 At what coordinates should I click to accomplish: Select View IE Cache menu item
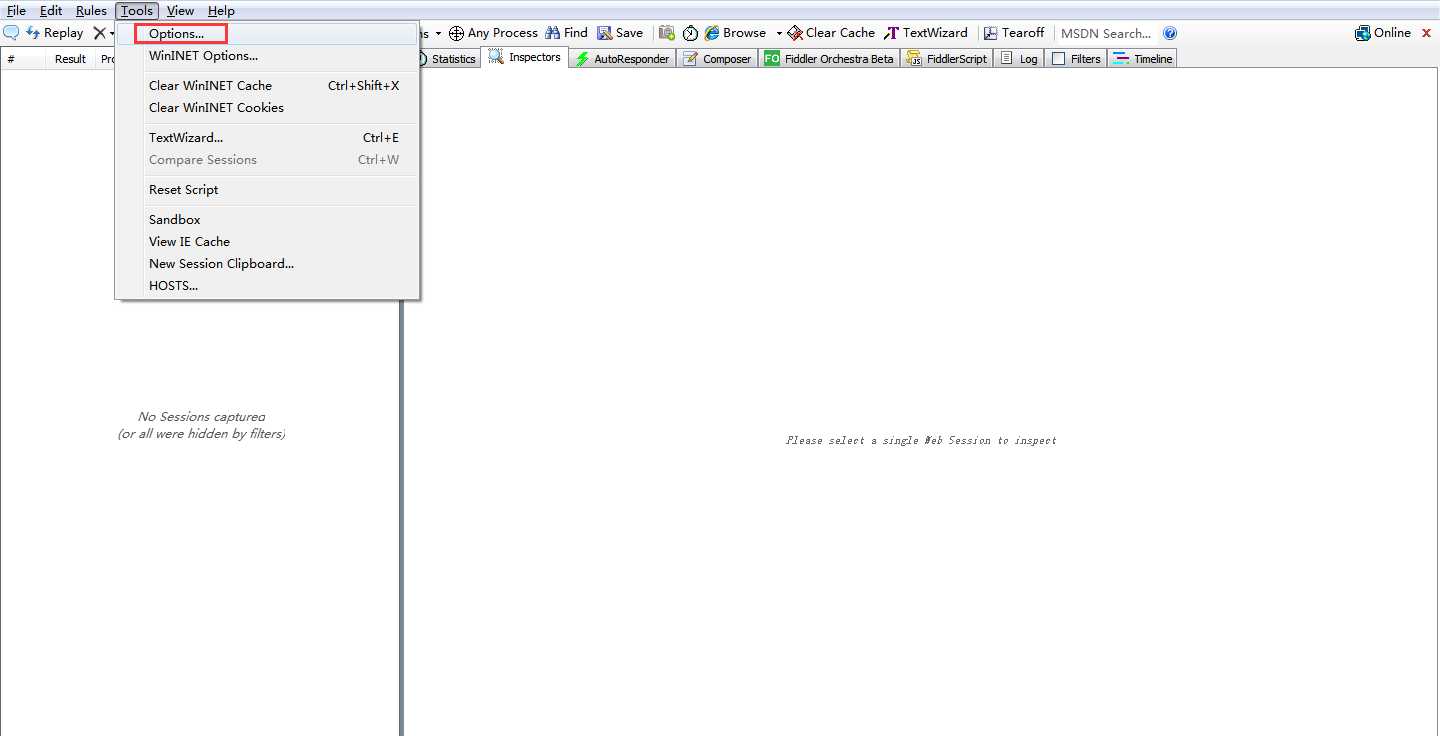click(x=267, y=242)
